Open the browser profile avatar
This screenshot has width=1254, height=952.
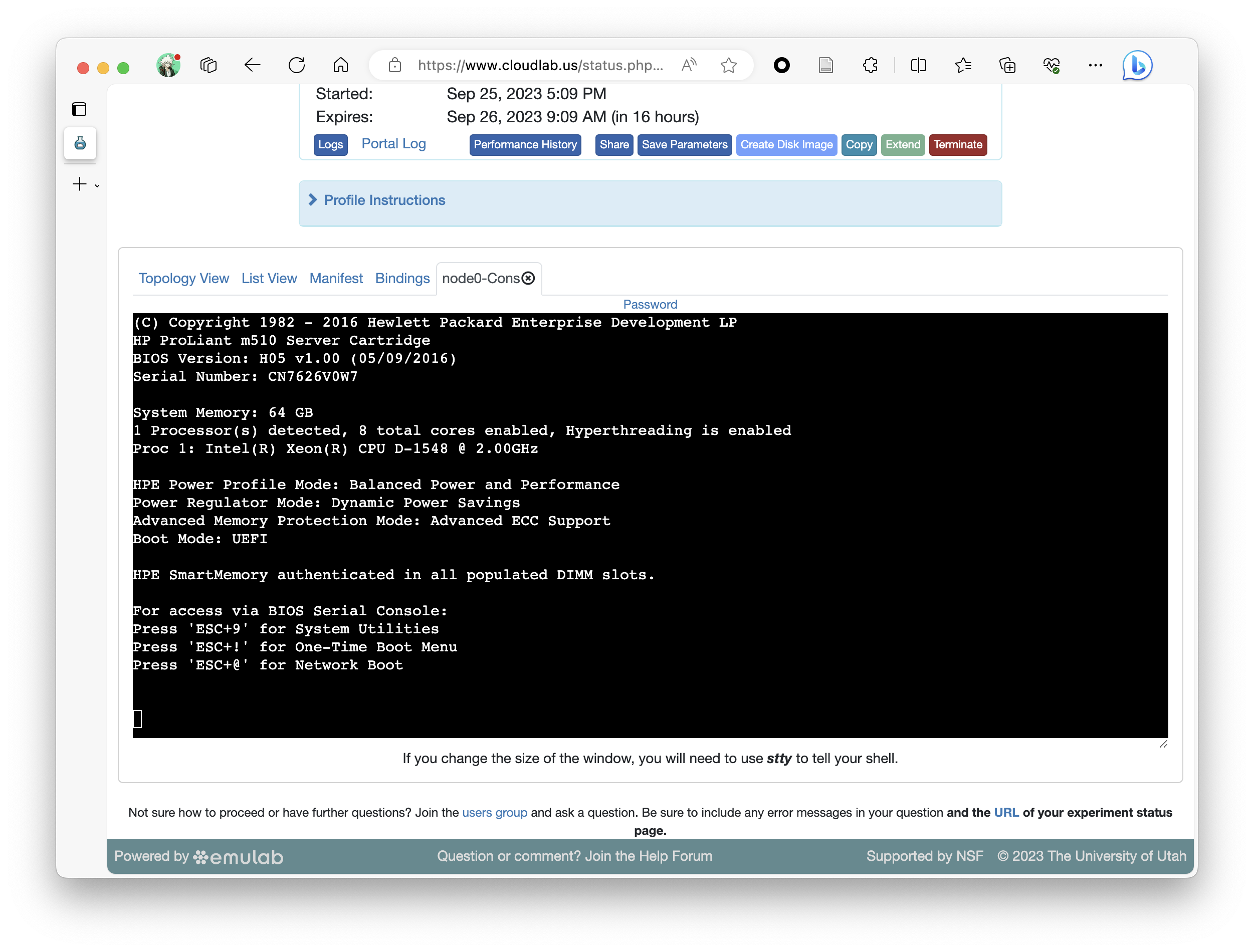pyautogui.click(x=168, y=65)
